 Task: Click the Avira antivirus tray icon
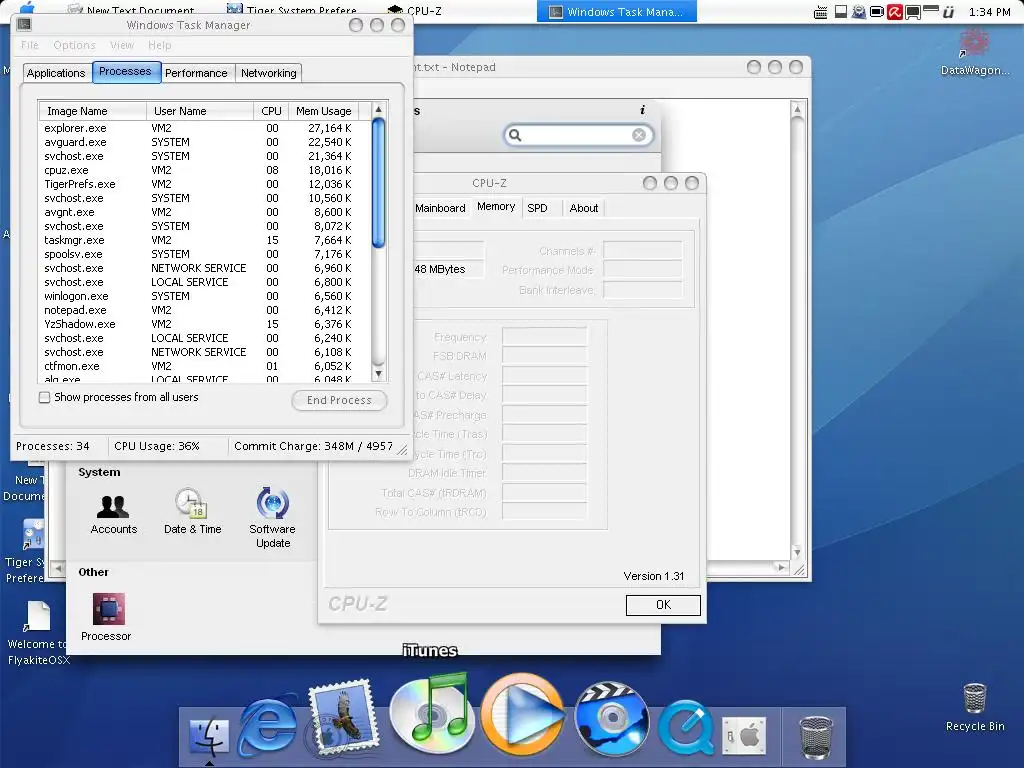894,12
